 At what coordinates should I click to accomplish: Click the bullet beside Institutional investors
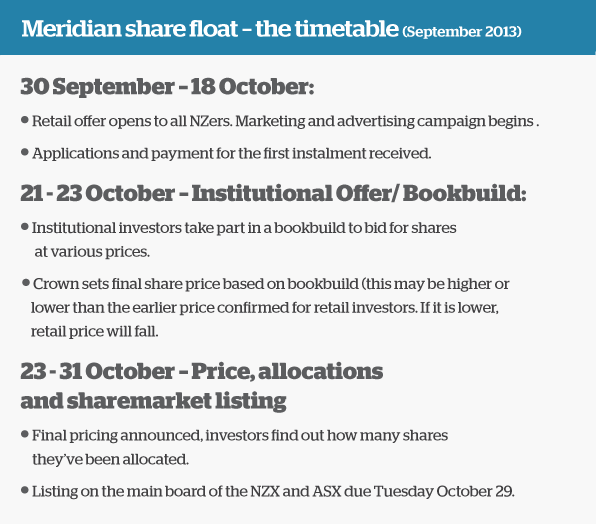(25, 227)
